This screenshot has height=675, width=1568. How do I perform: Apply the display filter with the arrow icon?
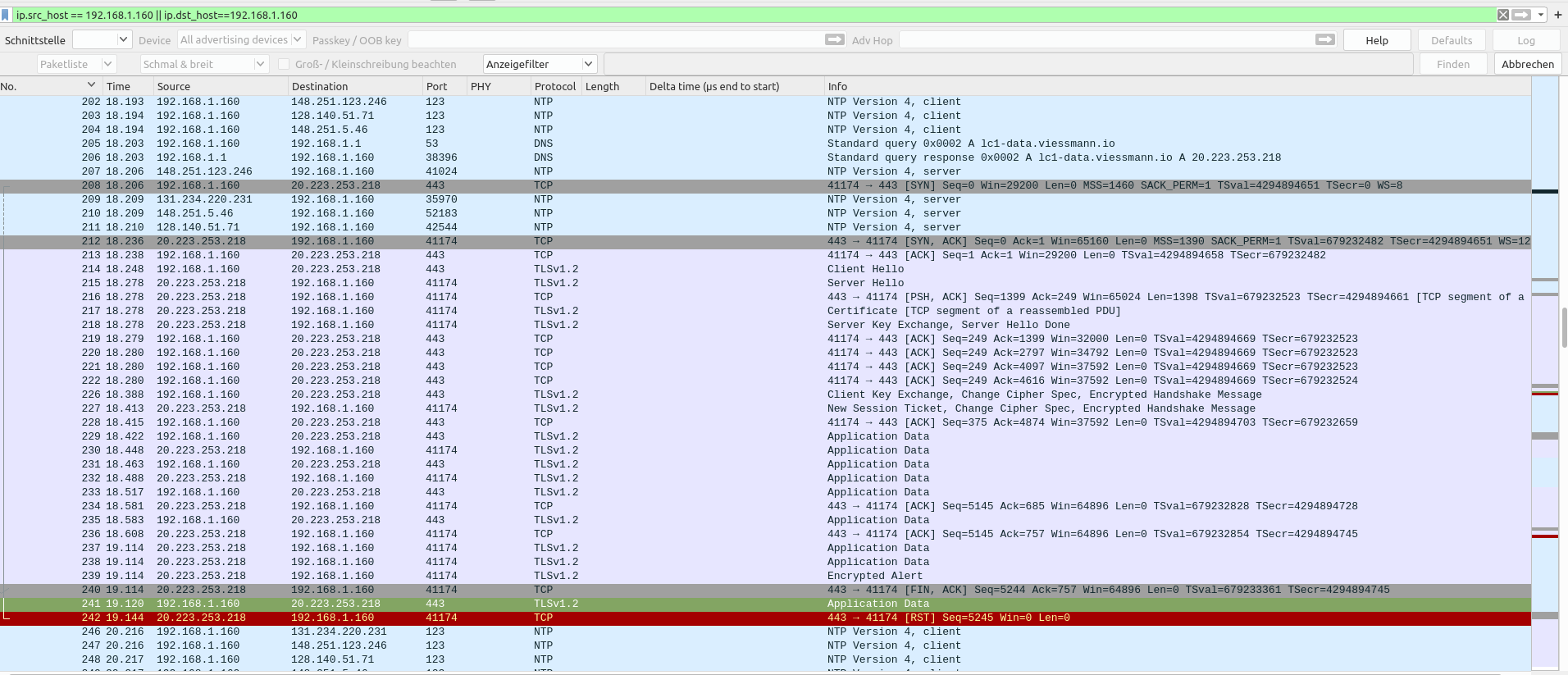(x=1521, y=15)
